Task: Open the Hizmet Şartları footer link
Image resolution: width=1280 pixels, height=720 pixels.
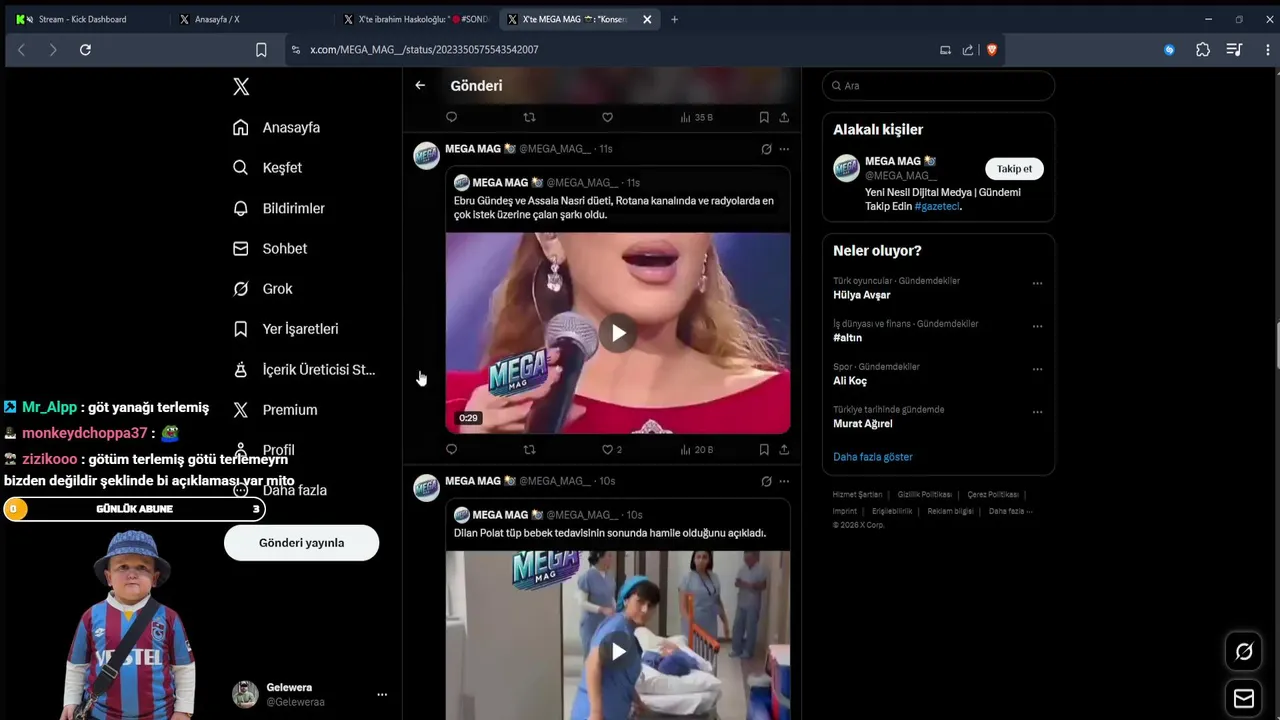Action: (x=857, y=495)
